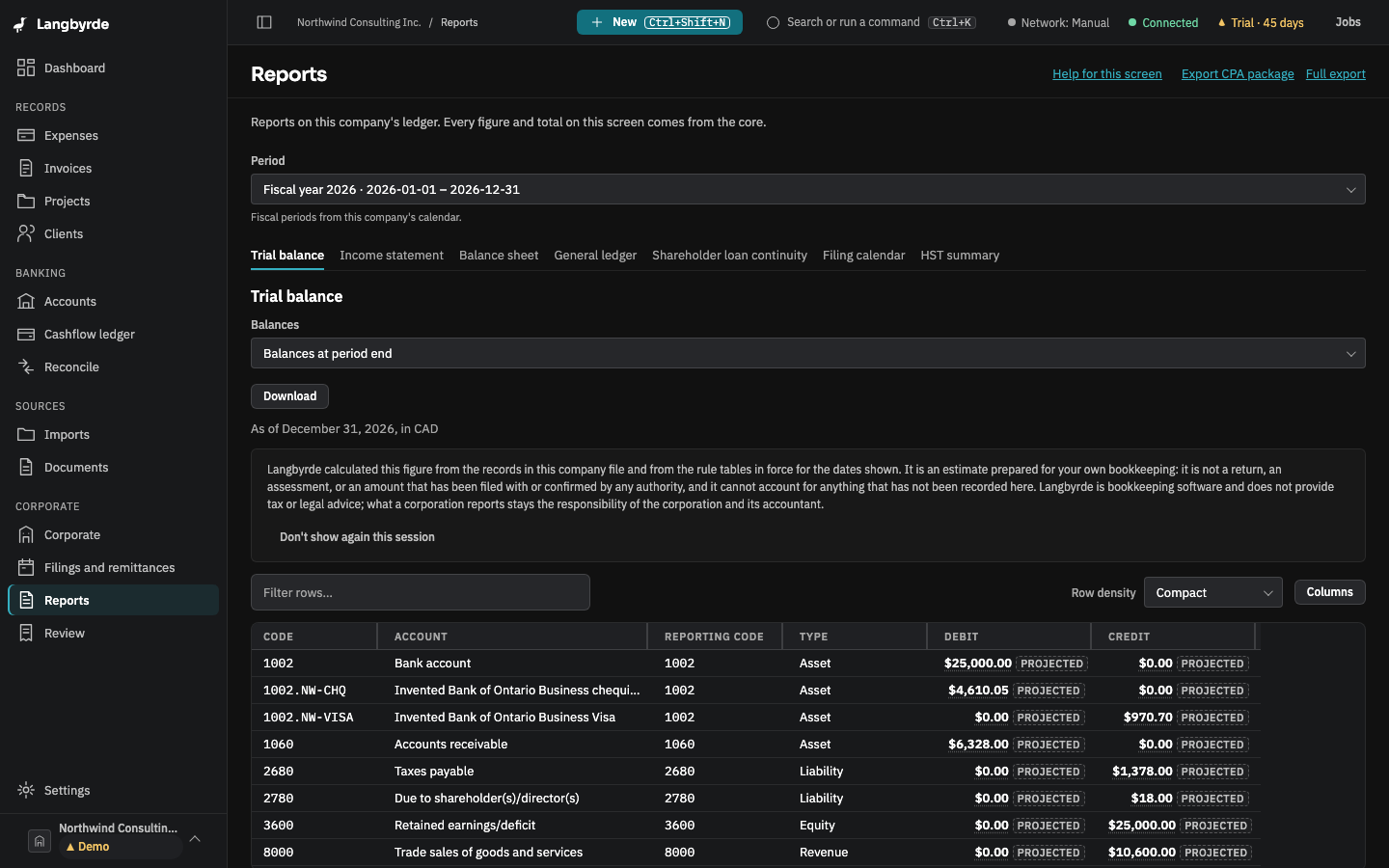Click the New button
This screenshot has width=1389, height=868.
(660, 22)
